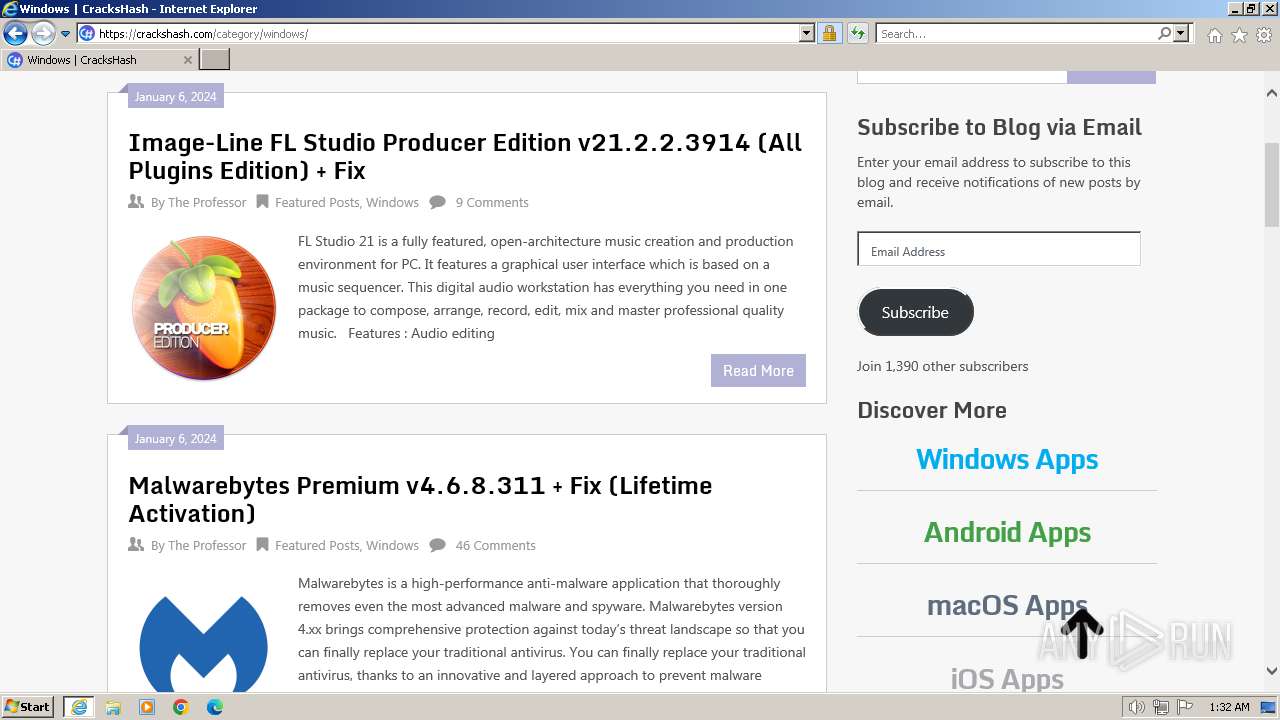This screenshot has height=720, width=1280.
Task: Open the Home page icon
Action: [1214, 35]
